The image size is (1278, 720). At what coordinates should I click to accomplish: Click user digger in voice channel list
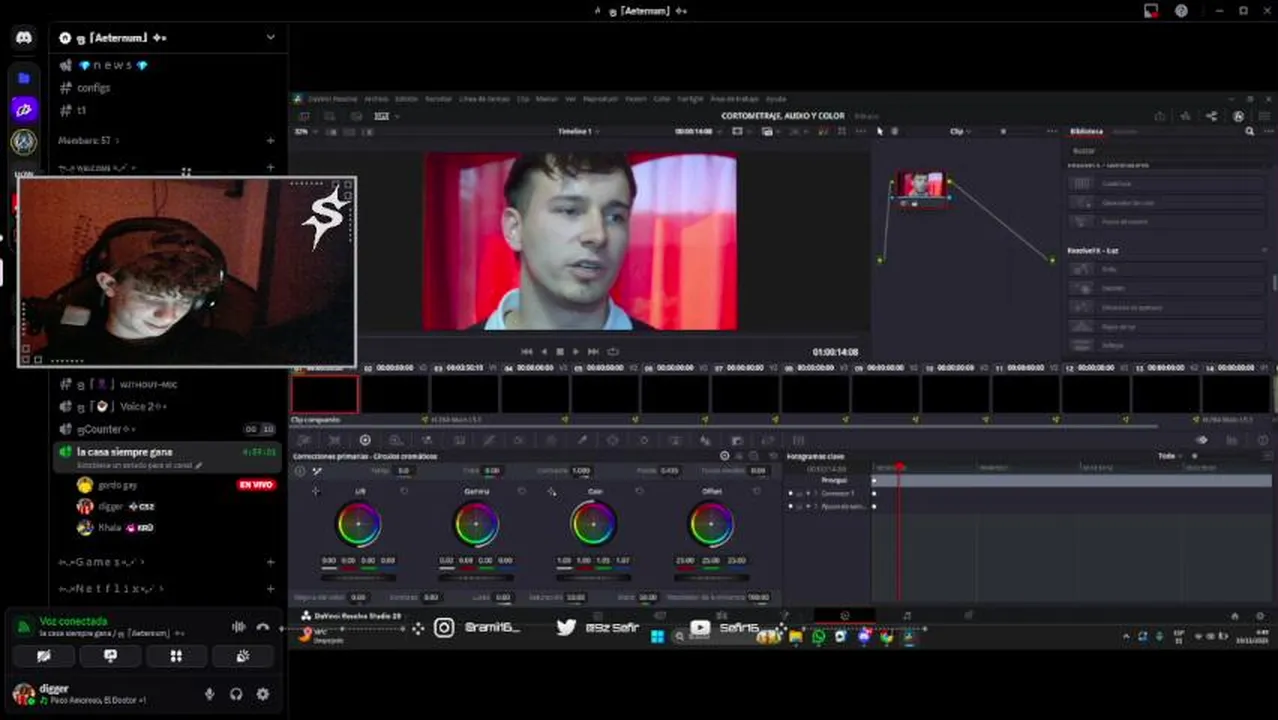click(110, 507)
